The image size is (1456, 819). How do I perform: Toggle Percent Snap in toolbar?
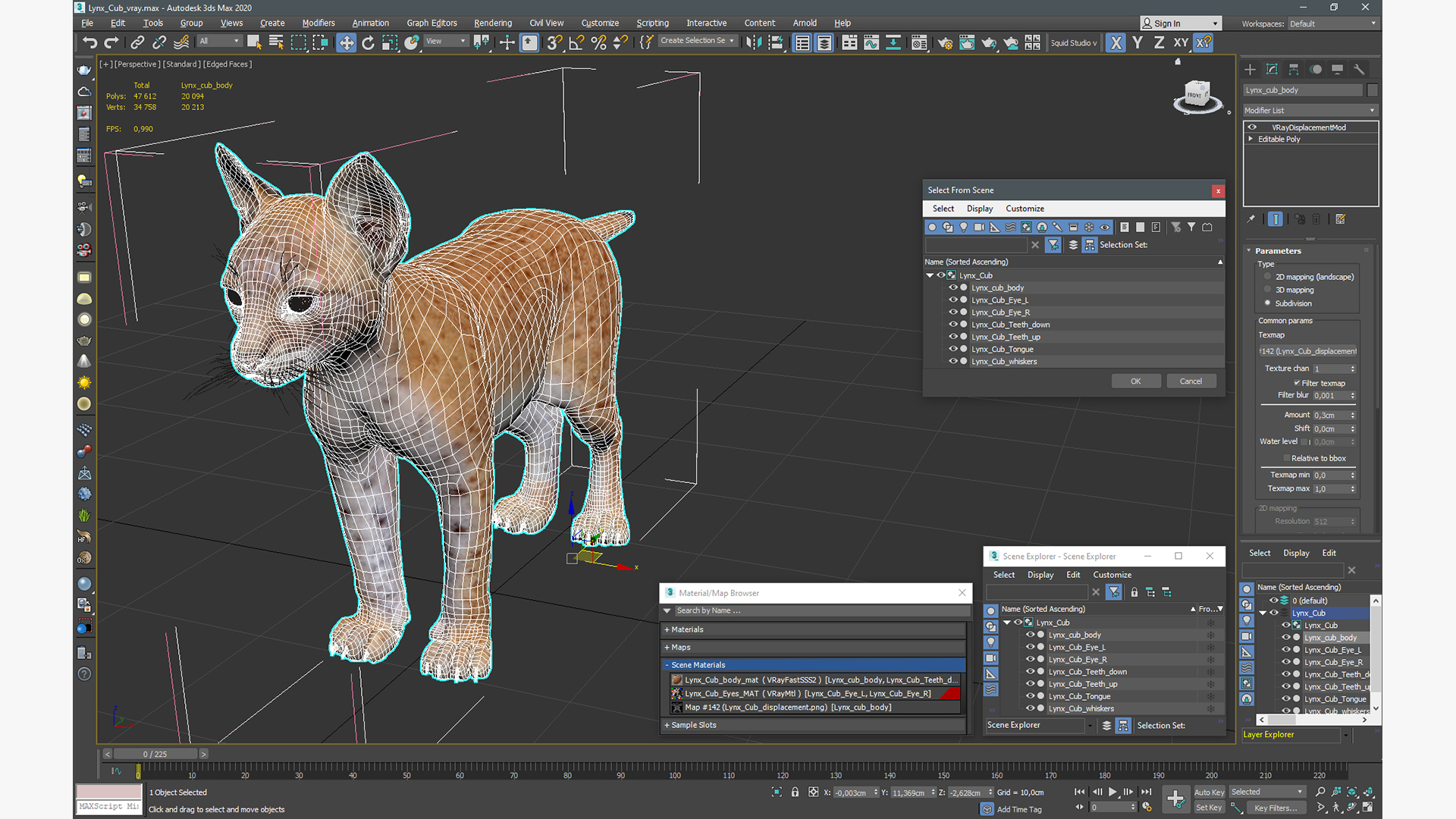598,42
